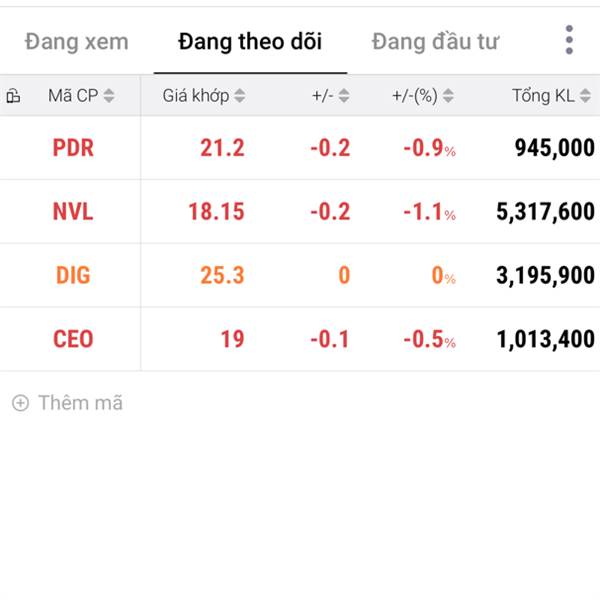The width and height of the screenshot is (600, 600).
Task: Switch to the Đang xem tab
Action: tap(77, 42)
